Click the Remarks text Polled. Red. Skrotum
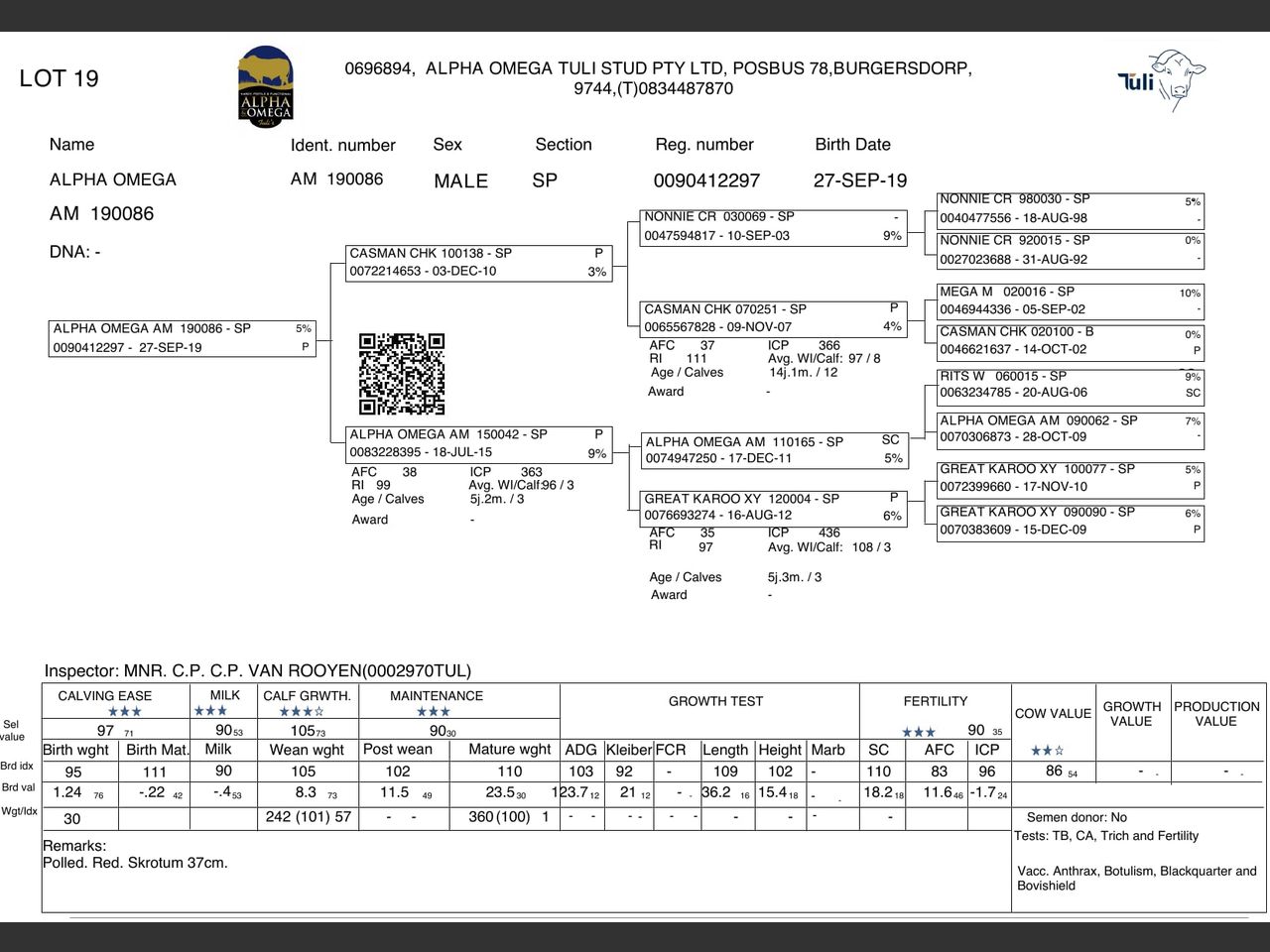This screenshot has width=1270, height=952. [135, 863]
